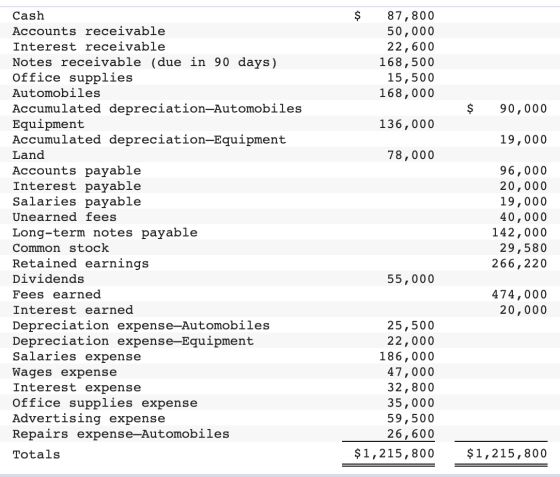This screenshot has height=477, width=560.
Task: Click the Accounts receivable amount 50,000
Action: click(411, 31)
